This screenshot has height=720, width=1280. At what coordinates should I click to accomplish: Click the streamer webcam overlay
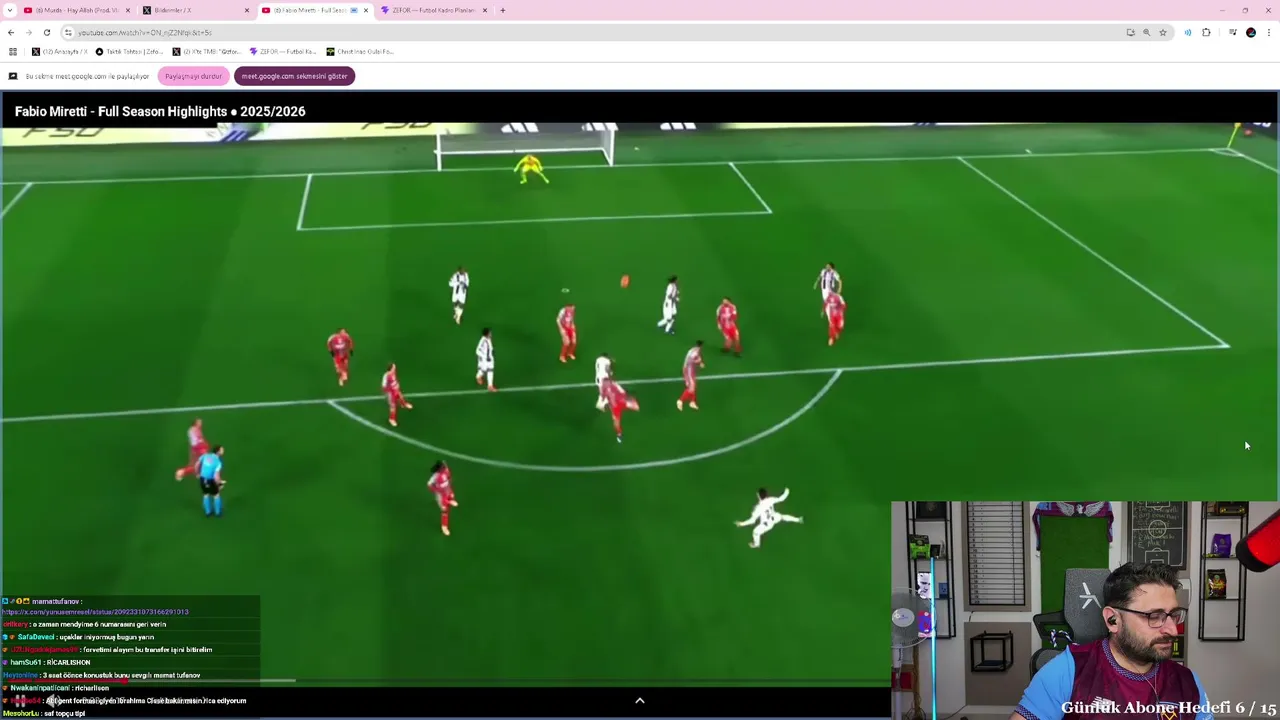[x=1085, y=610]
